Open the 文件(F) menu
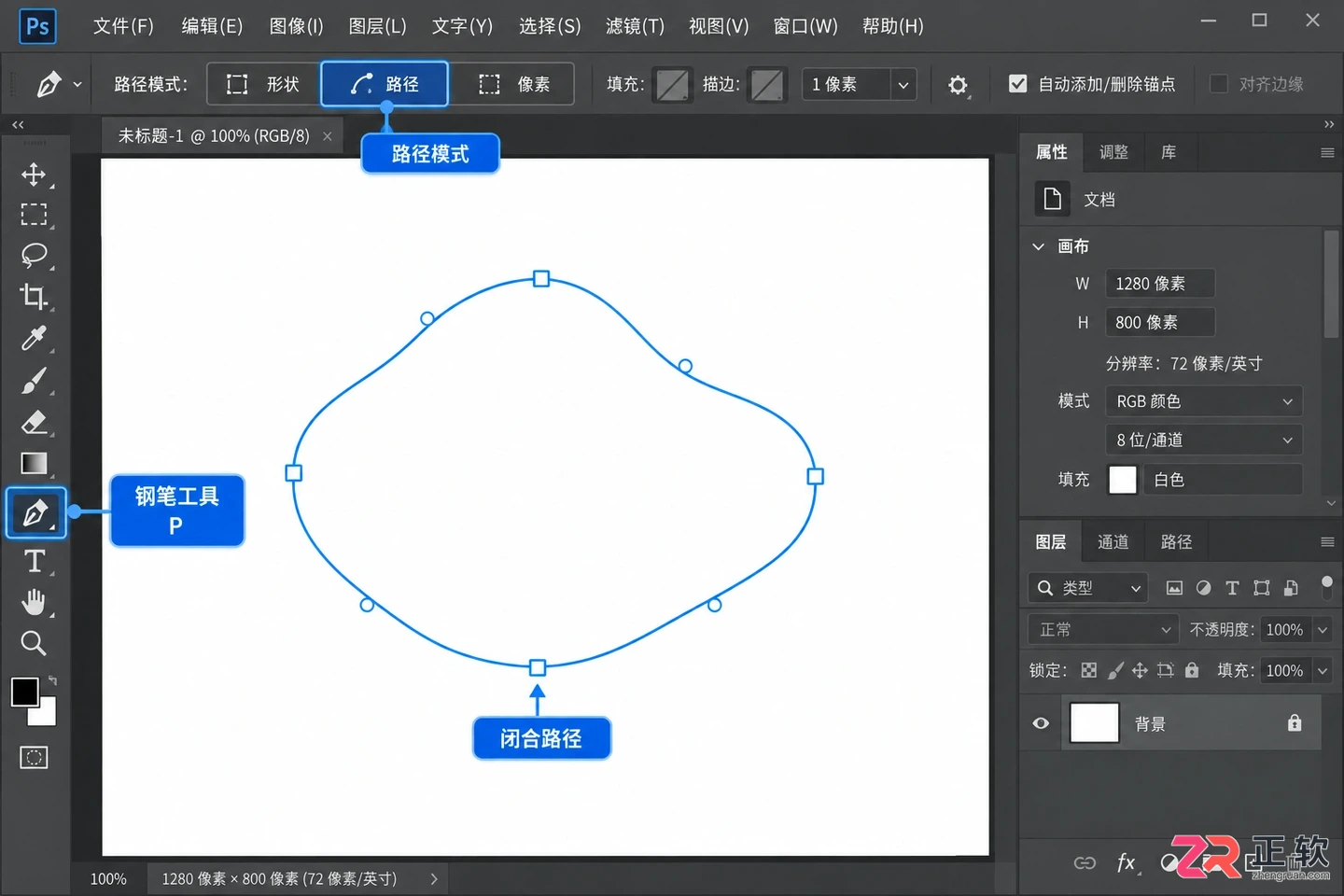 coord(123,26)
